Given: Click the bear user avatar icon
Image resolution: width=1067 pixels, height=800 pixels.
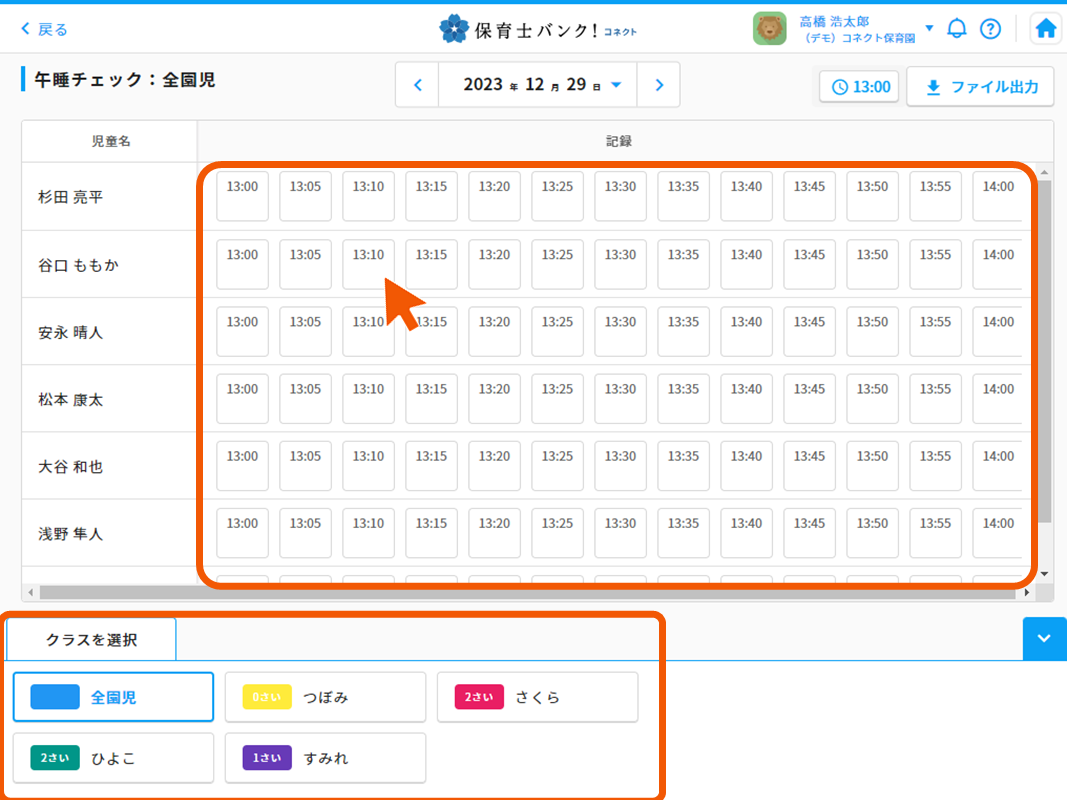Looking at the screenshot, I should pyautogui.click(x=769, y=28).
